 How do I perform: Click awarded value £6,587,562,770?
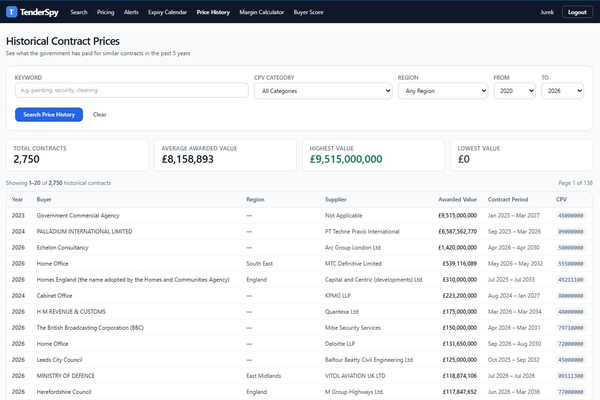[458, 232]
